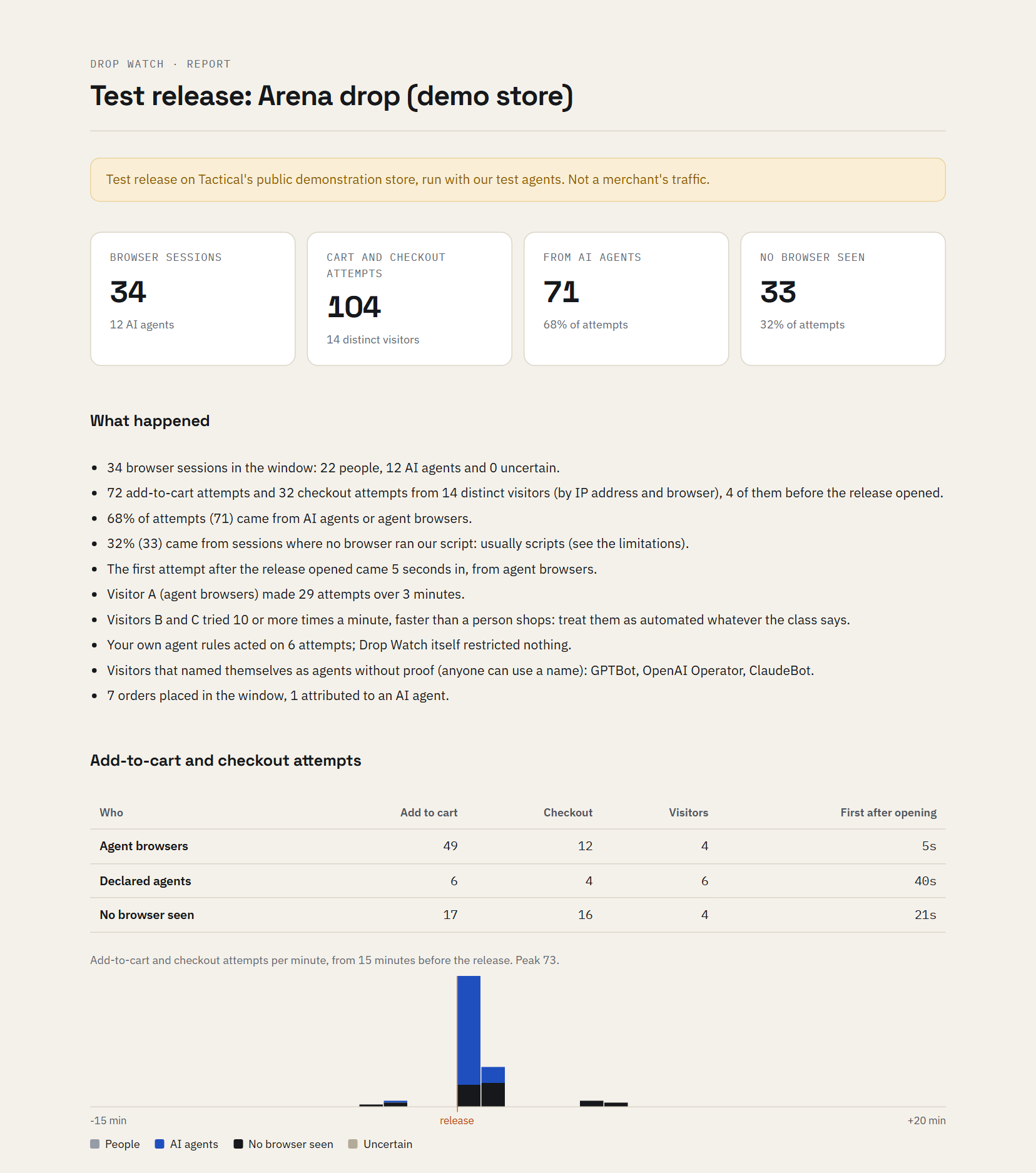Click the AI agents blue legend swatch

160,1144
